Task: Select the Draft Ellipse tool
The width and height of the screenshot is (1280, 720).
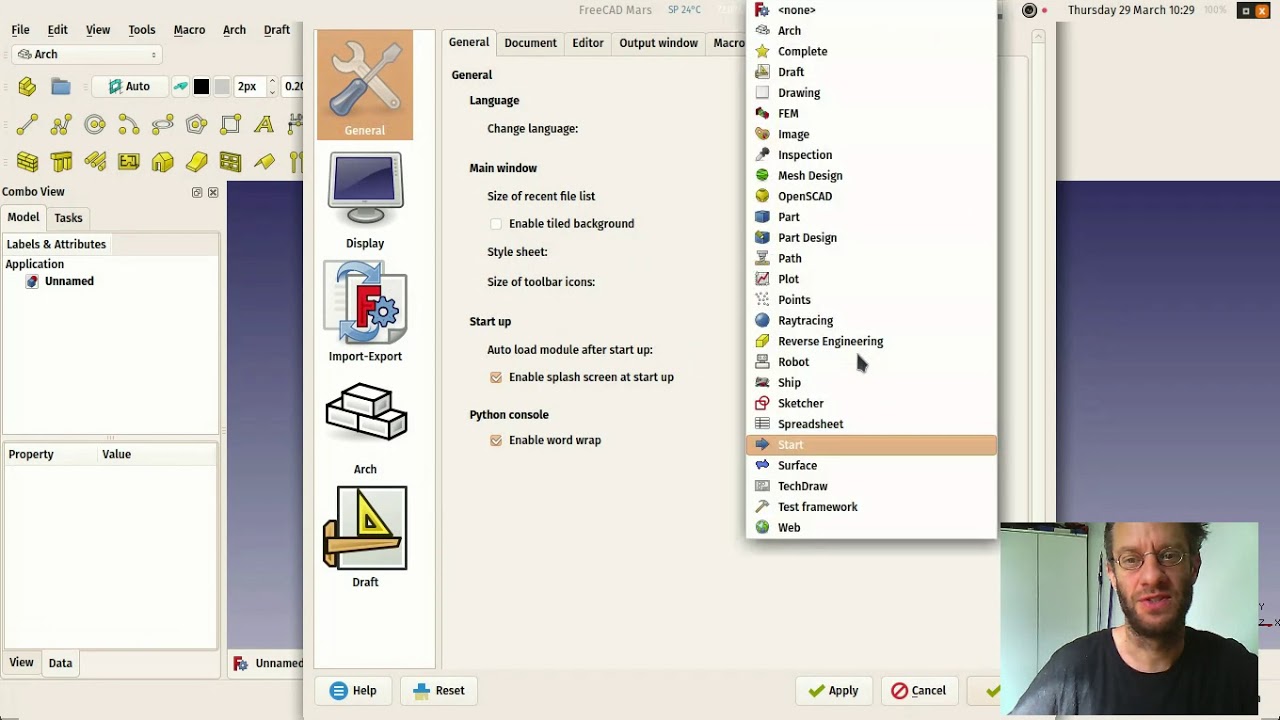Action: tap(163, 125)
